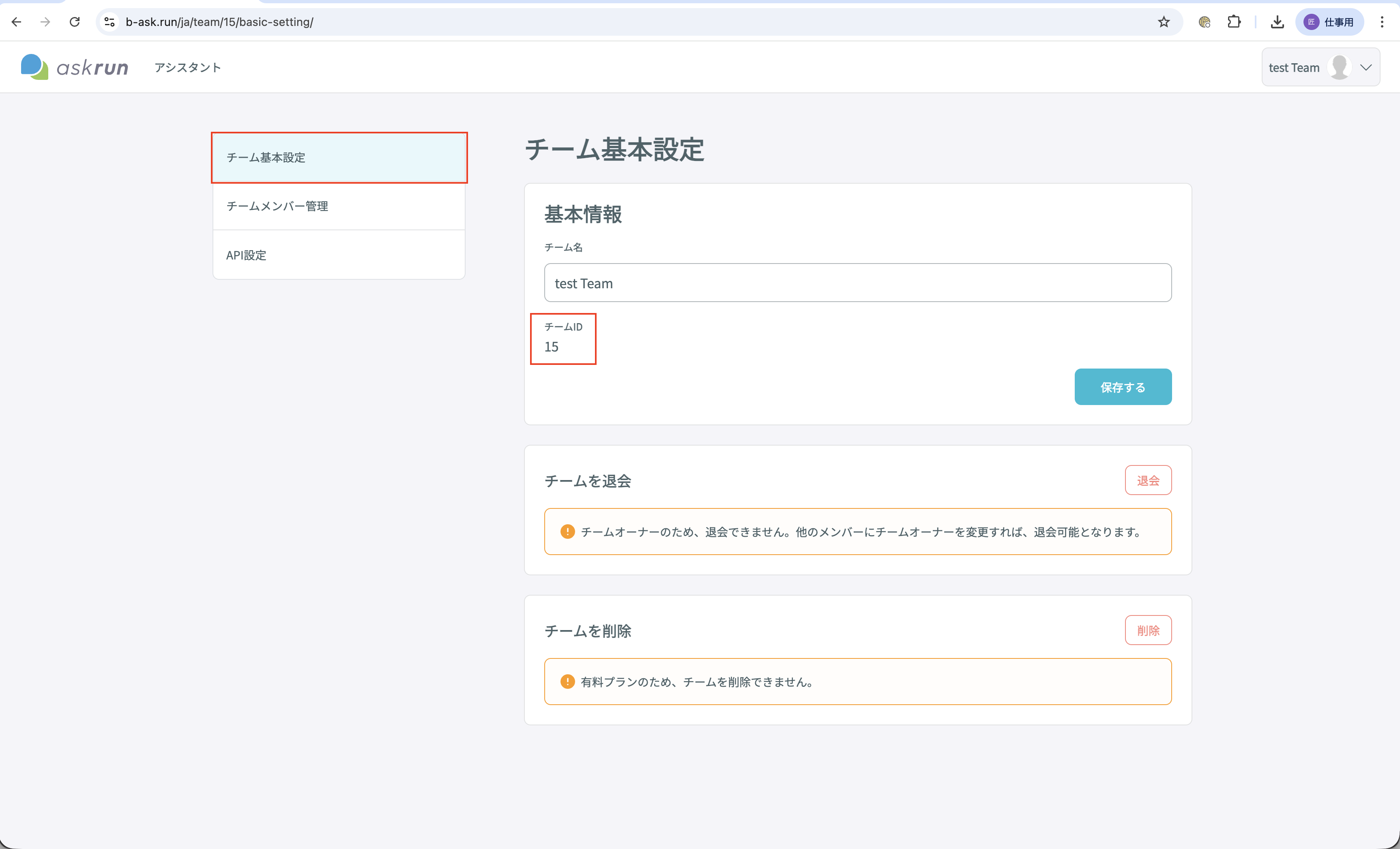Open Chrome's three-dot menu
This screenshot has height=849, width=1400.
[1382, 21]
